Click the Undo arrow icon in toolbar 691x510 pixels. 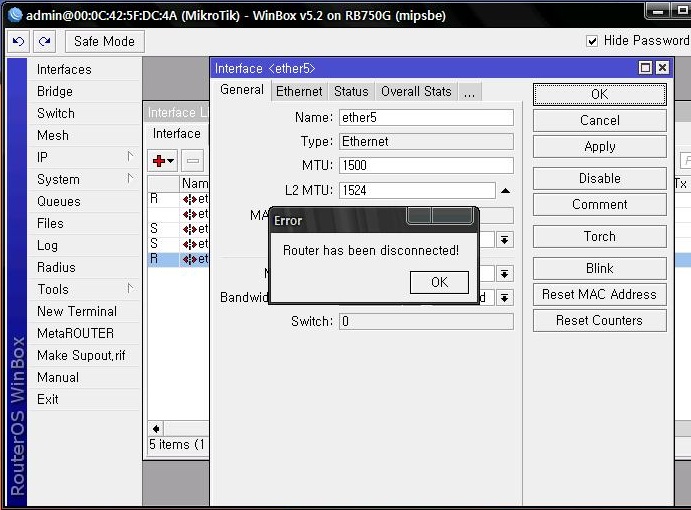click(19, 41)
